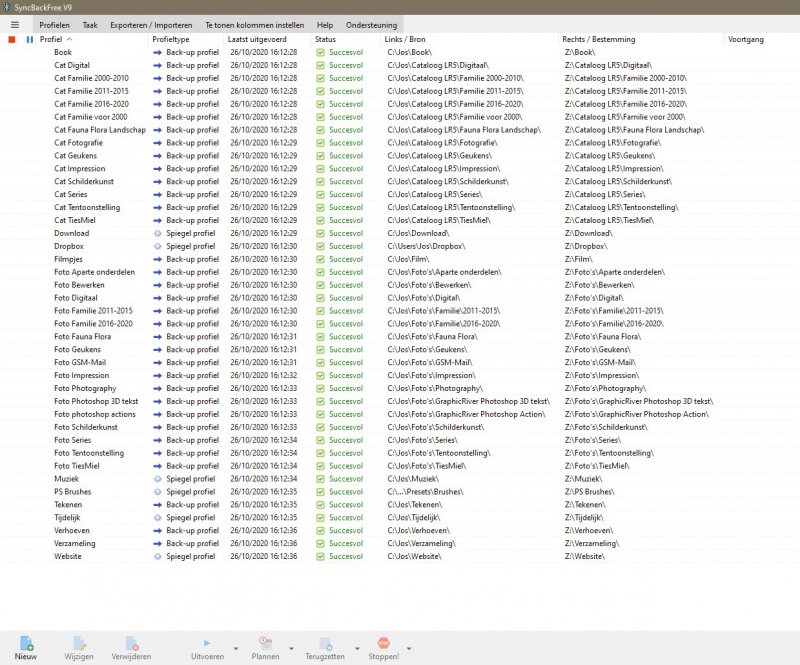
Task: Open the Profielen menu
Action: [x=54, y=24]
